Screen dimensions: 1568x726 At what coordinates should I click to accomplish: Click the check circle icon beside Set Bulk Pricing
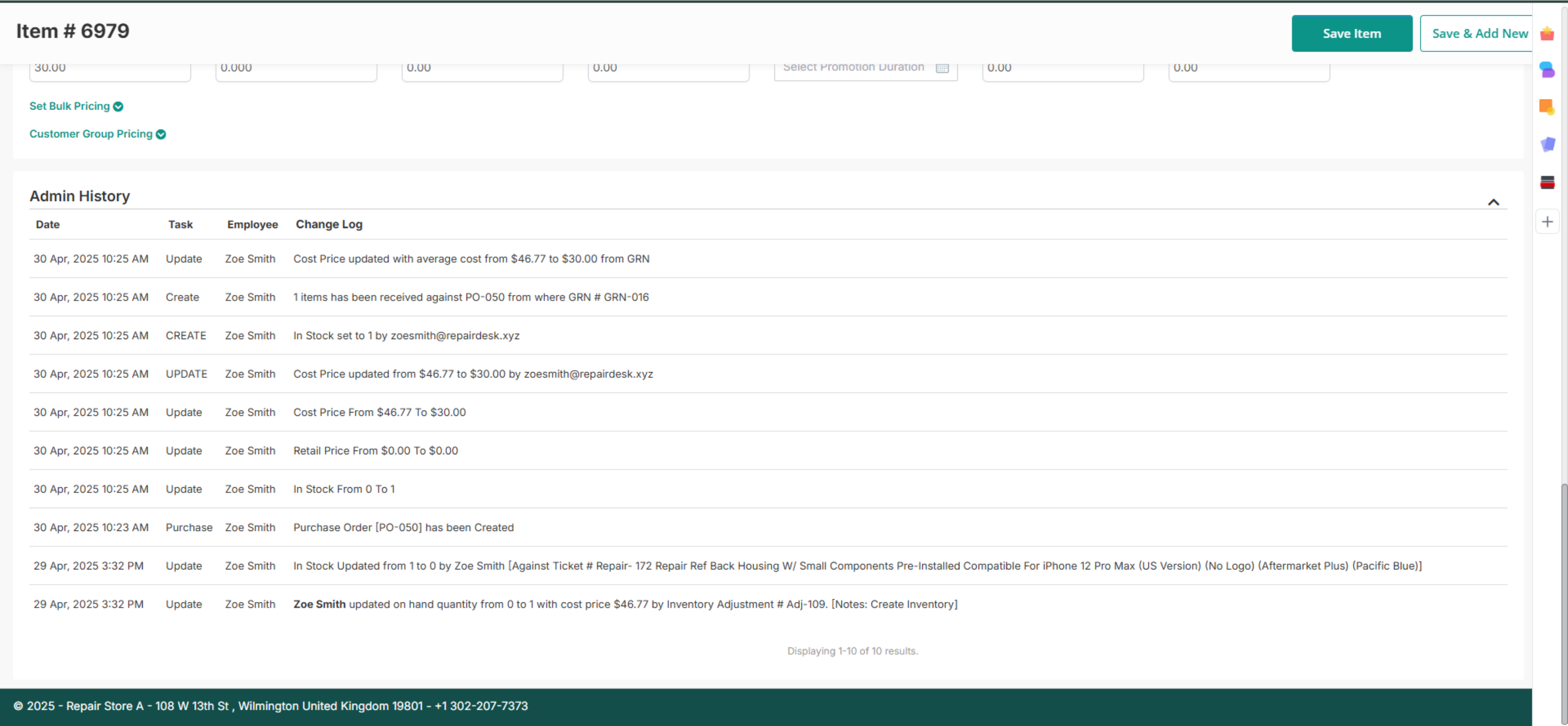point(118,106)
